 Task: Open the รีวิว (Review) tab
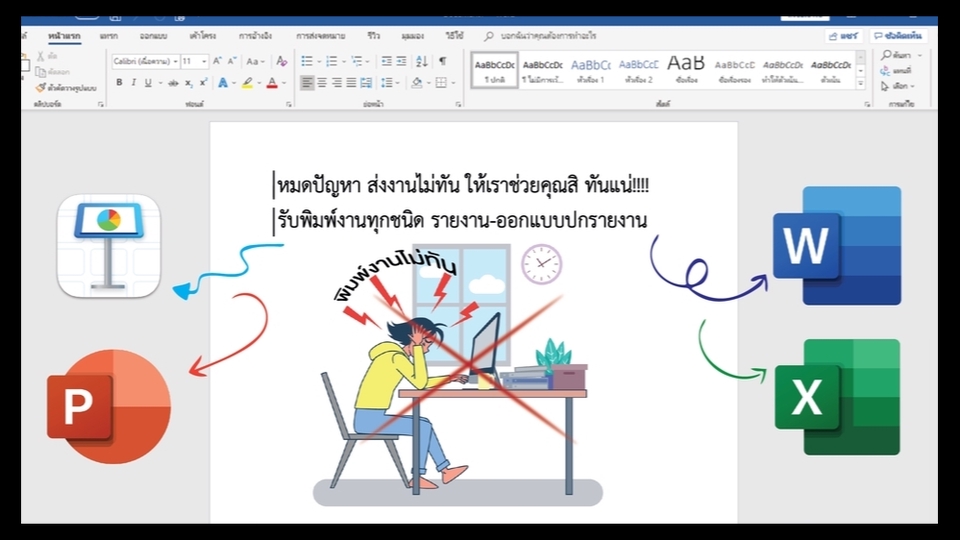(x=373, y=36)
